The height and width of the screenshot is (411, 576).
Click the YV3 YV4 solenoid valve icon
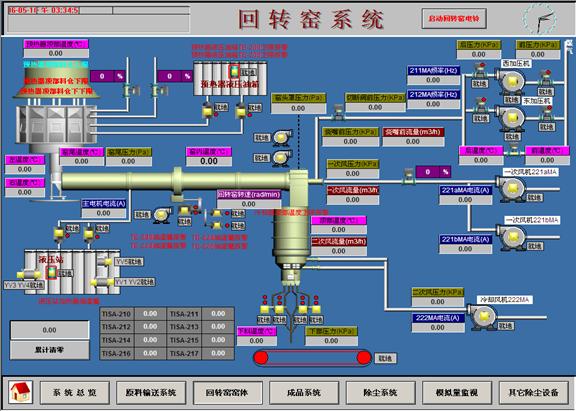pos(29,274)
